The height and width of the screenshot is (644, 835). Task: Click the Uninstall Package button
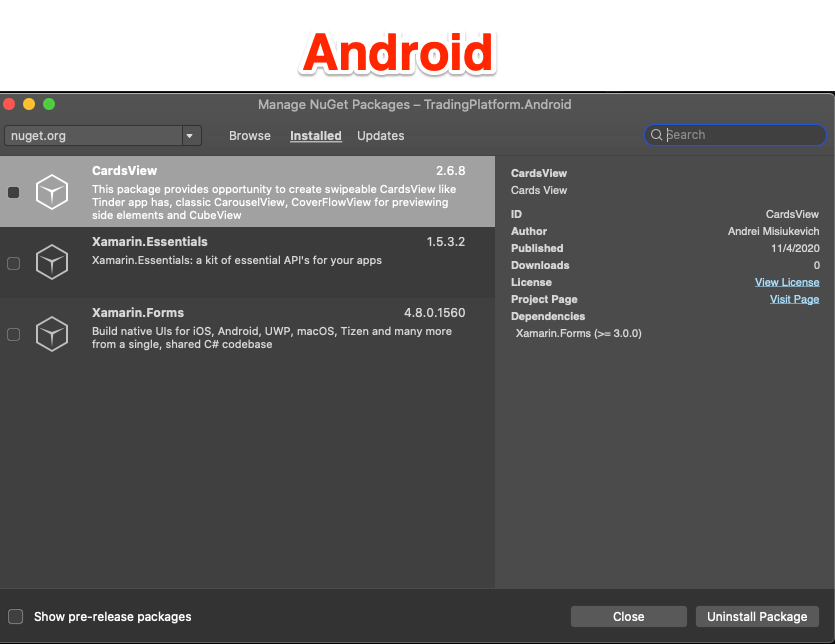[757, 617]
